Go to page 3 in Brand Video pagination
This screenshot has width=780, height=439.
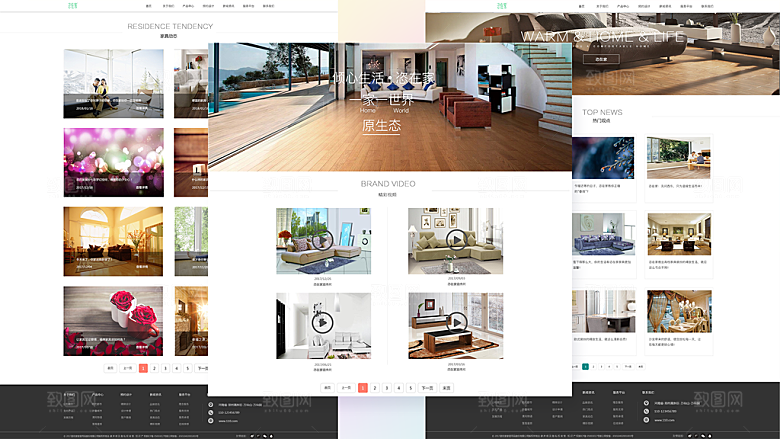point(387,388)
